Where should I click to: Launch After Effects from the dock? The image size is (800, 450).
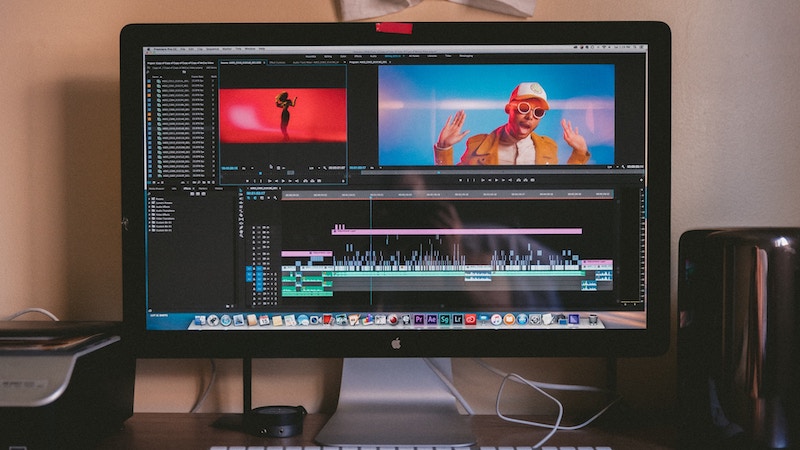[x=432, y=319]
